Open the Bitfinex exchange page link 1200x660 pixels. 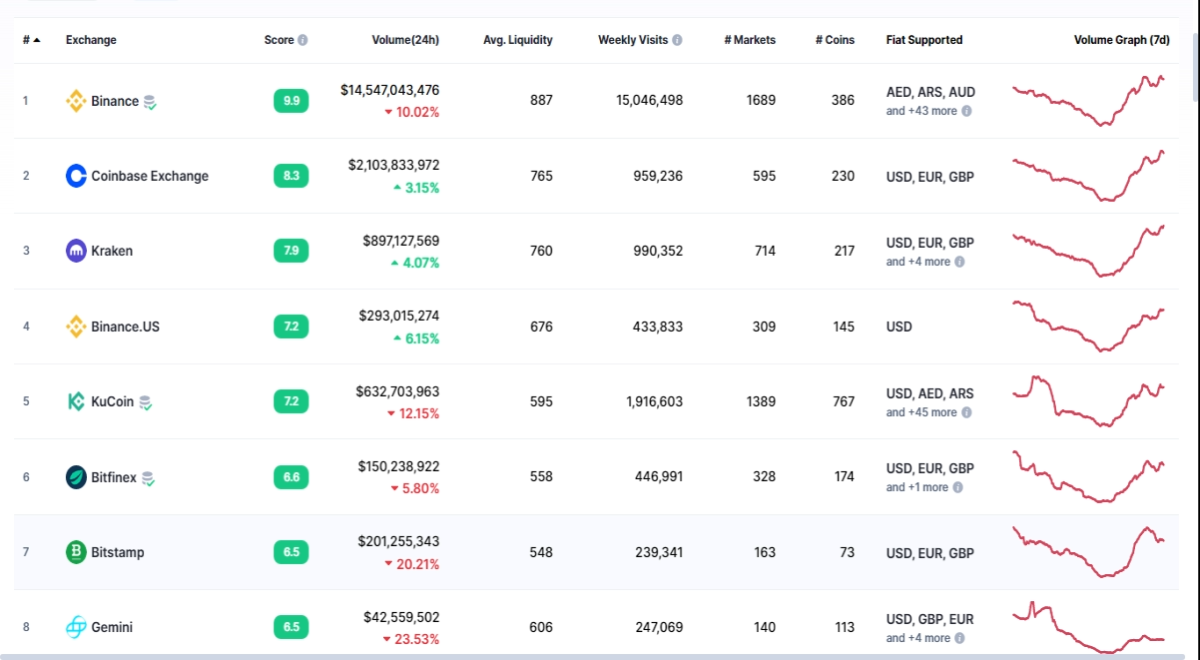point(114,477)
